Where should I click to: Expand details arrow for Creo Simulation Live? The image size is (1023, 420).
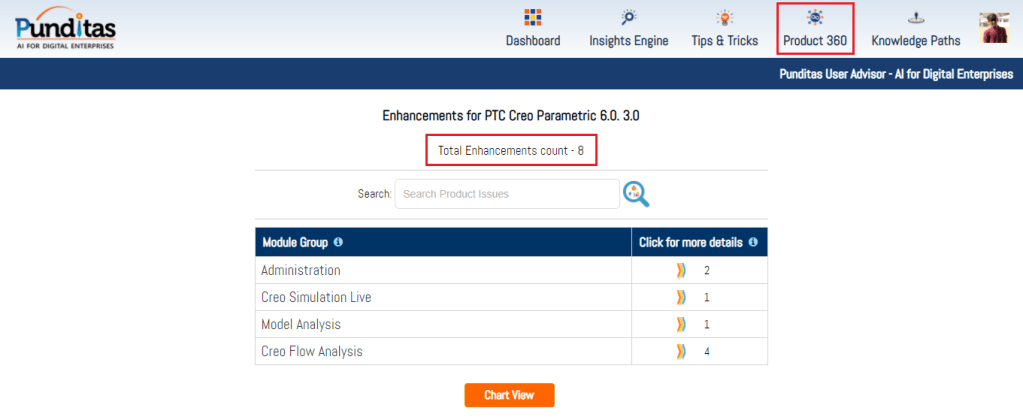click(x=681, y=298)
